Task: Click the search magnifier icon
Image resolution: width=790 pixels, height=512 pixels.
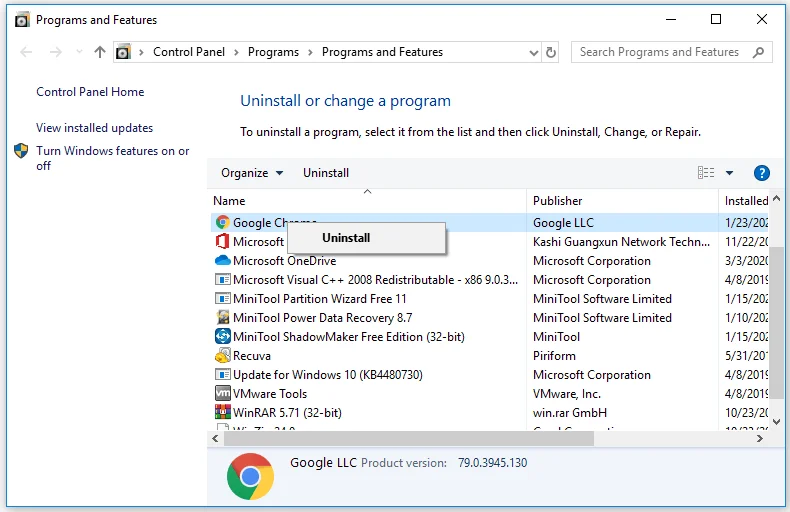Action: pos(758,52)
